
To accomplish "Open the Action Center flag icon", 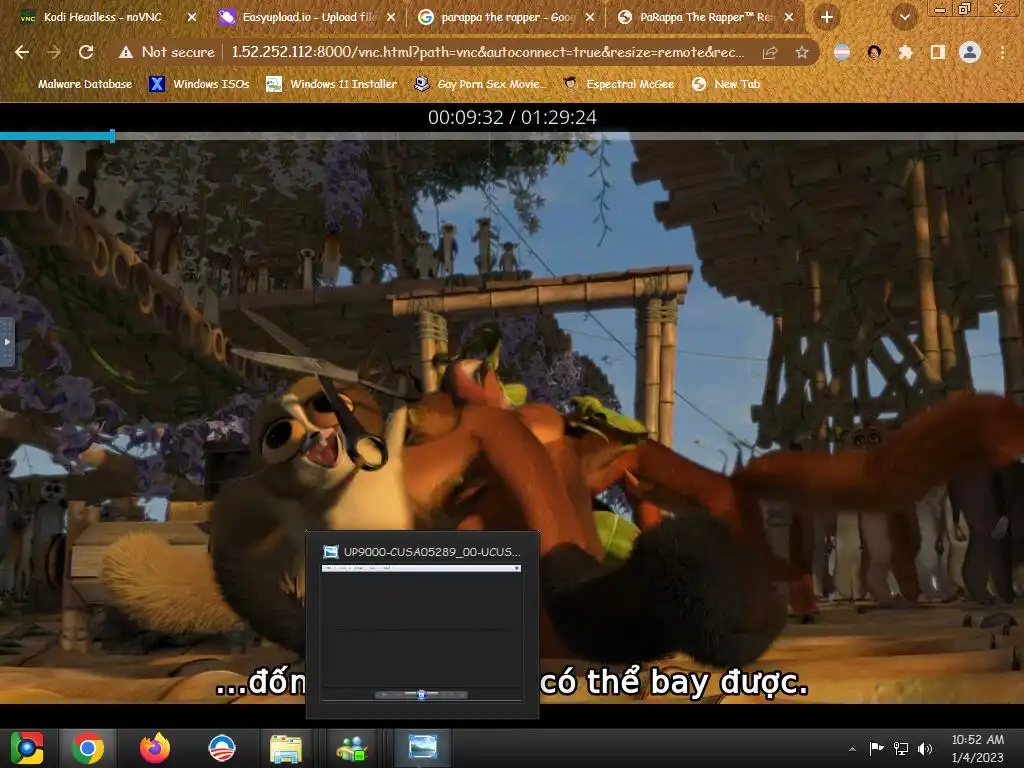I will click(876, 748).
